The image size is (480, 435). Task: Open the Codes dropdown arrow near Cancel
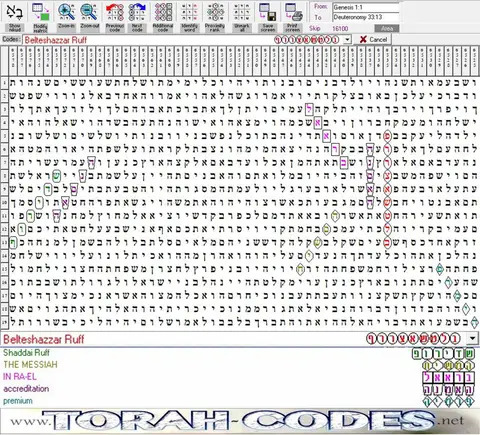click(x=347, y=40)
